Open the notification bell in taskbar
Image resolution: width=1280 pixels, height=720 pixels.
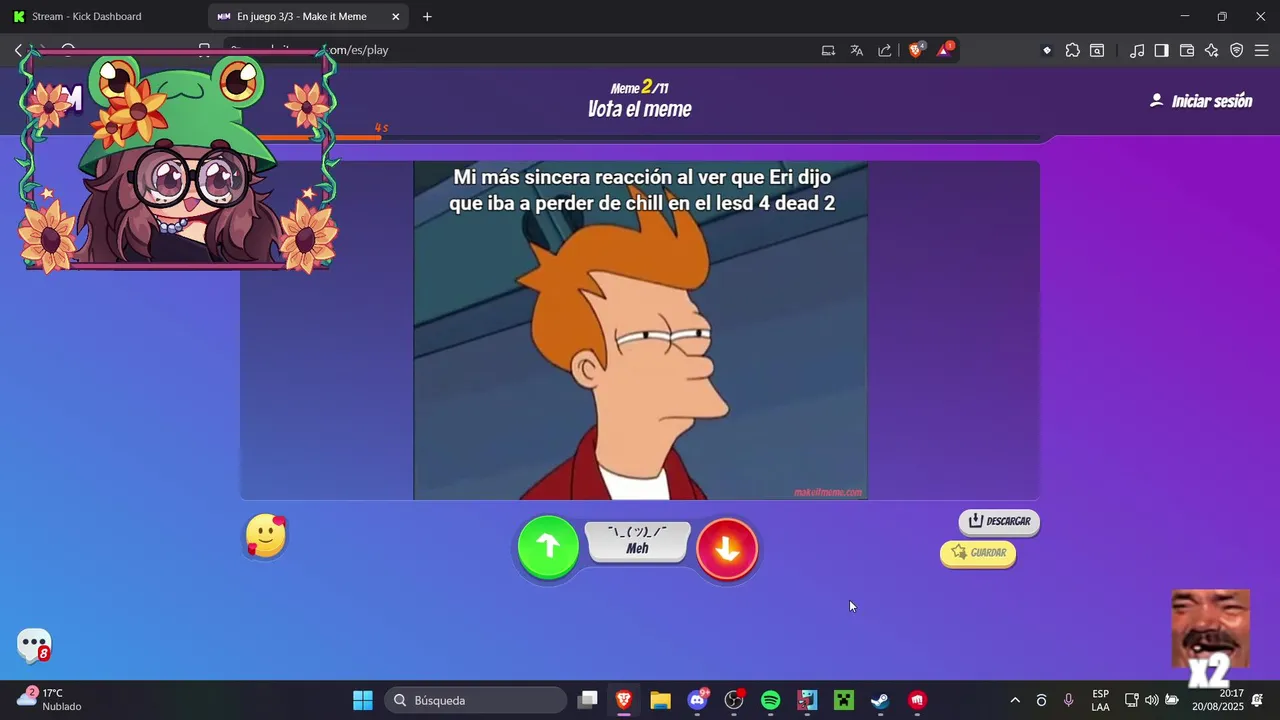click(1258, 700)
